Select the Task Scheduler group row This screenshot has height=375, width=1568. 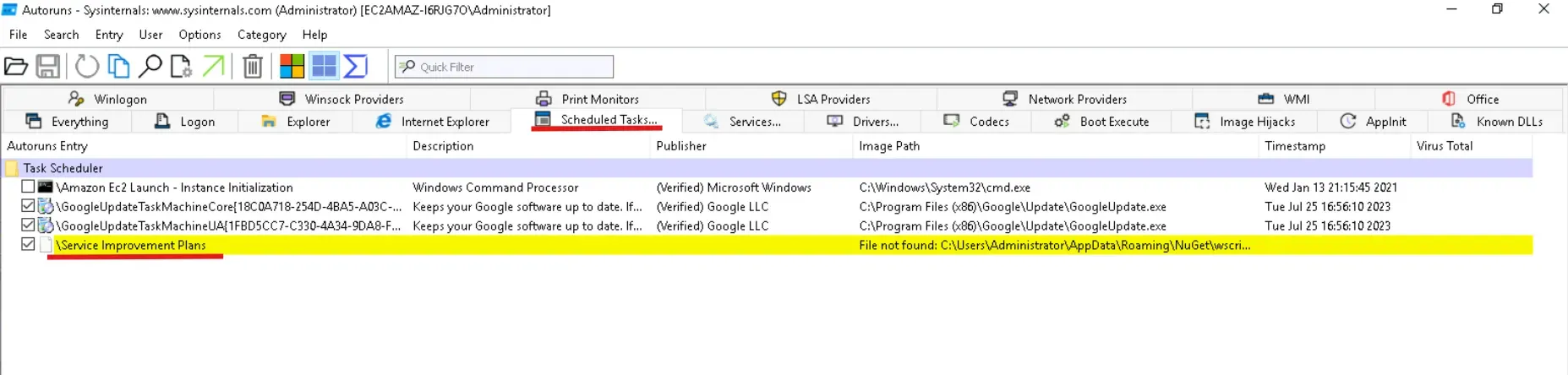[767, 168]
